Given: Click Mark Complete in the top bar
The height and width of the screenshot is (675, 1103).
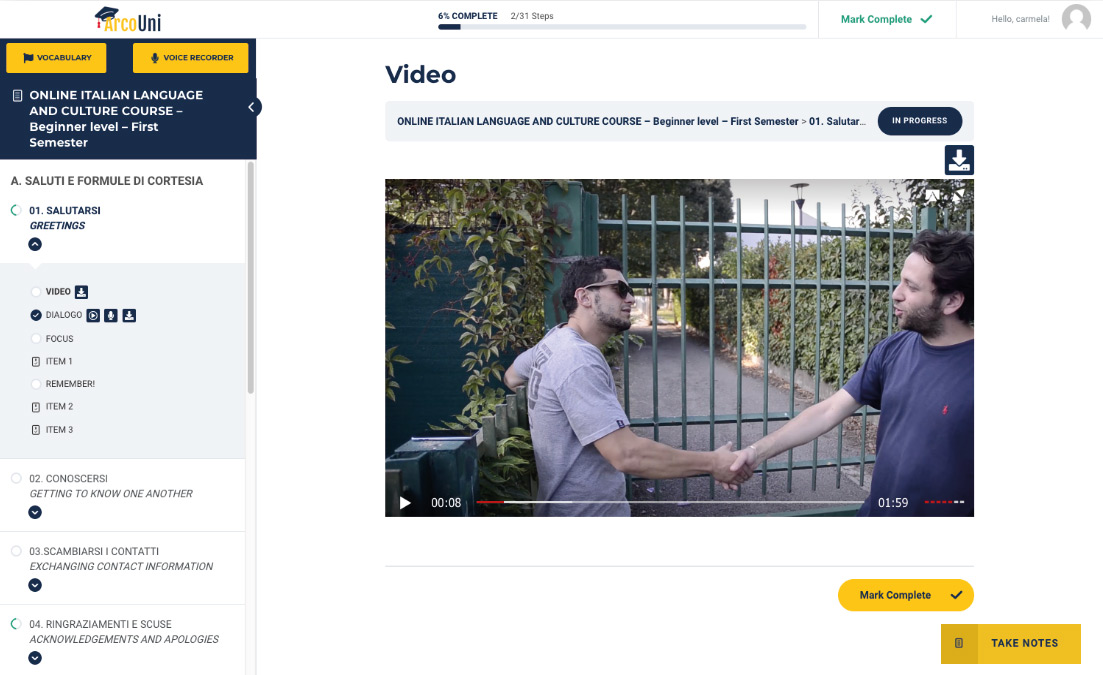Looking at the screenshot, I should 886,19.
